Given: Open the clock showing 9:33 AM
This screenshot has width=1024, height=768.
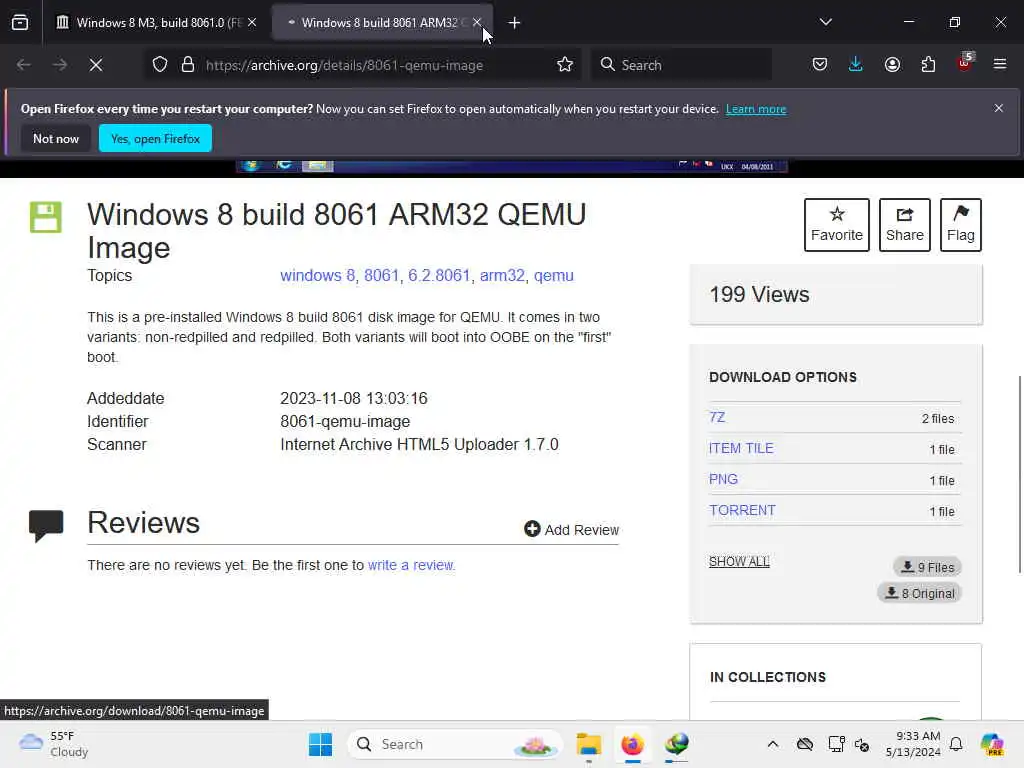Looking at the screenshot, I should [x=913, y=744].
